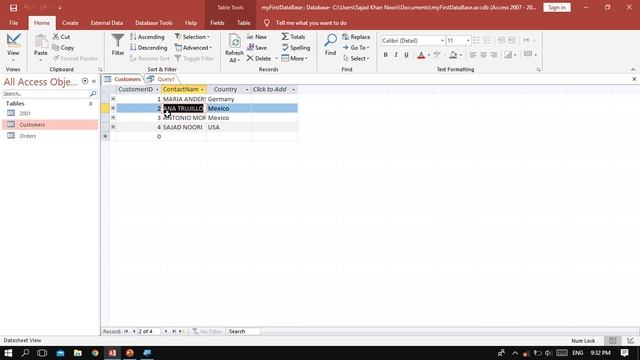Cut the selected text
The image size is (640, 360).
tap(61, 37)
